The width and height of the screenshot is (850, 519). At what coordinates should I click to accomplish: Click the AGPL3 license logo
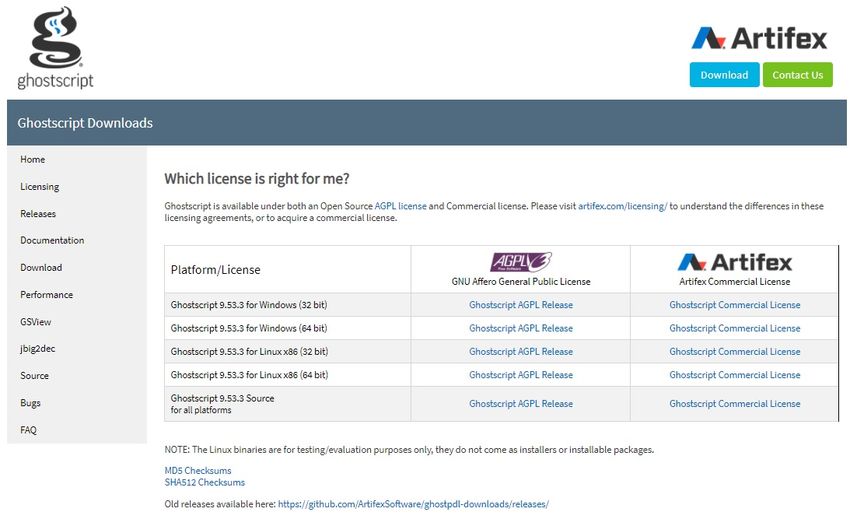click(520, 262)
